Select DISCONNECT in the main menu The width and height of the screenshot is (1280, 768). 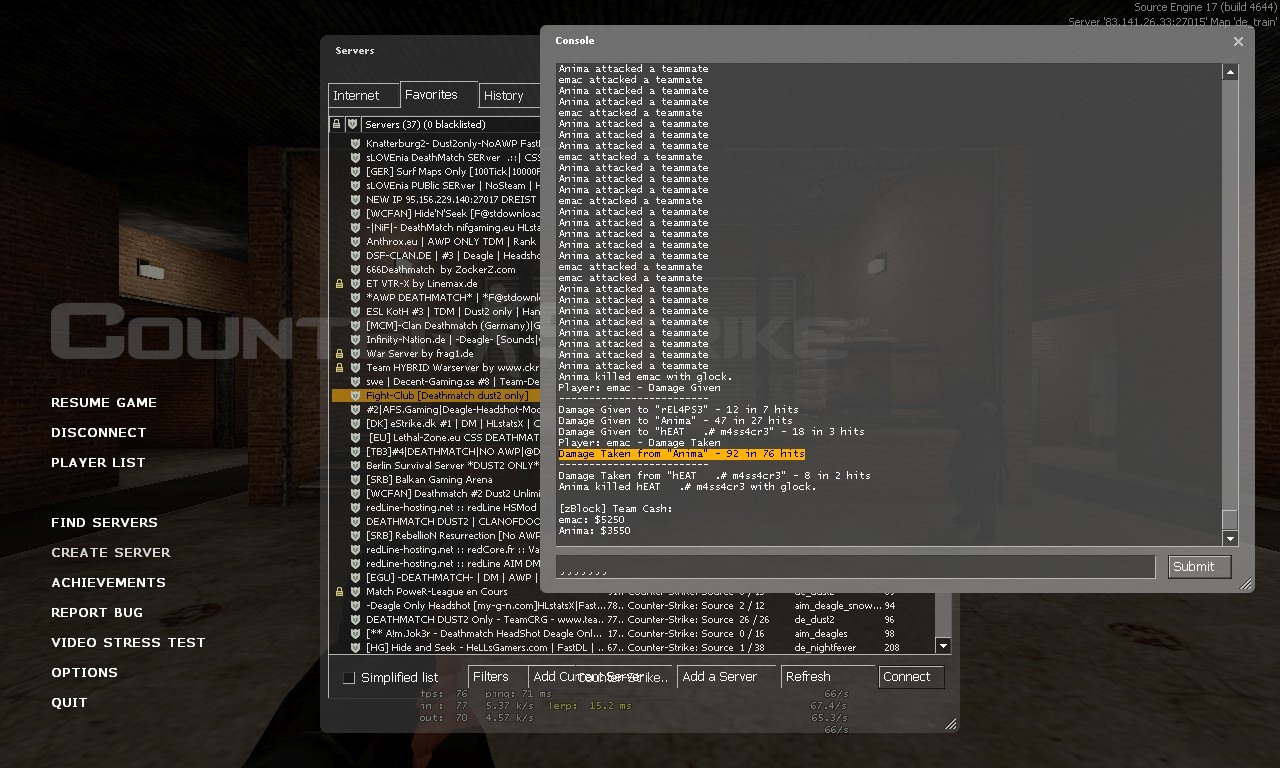pos(99,433)
